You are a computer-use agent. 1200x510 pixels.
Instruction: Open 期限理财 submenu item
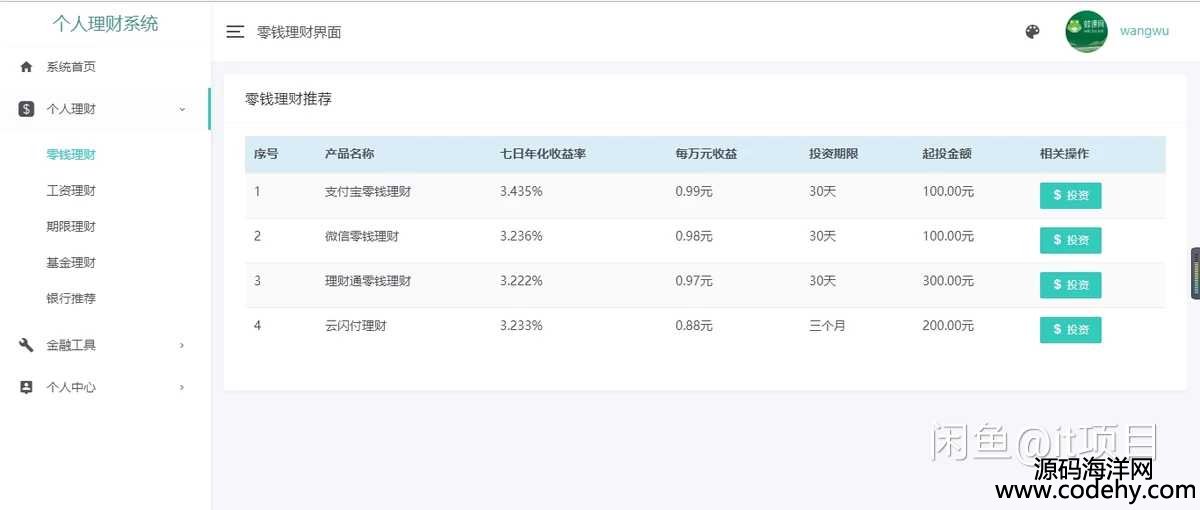pos(71,227)
